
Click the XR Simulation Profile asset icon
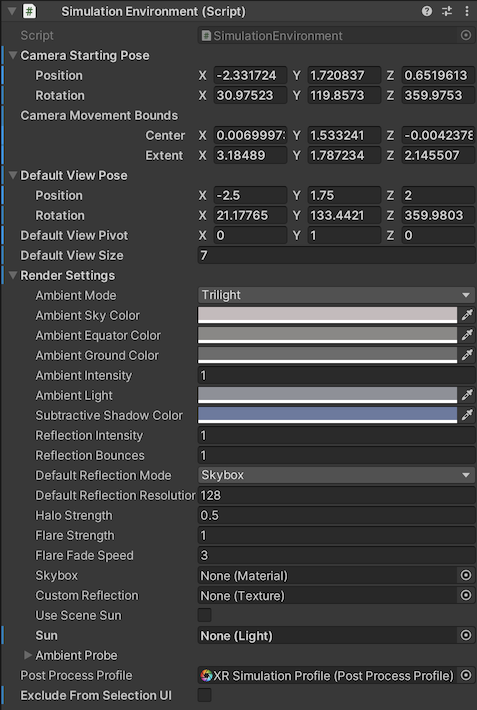point(206,676)
